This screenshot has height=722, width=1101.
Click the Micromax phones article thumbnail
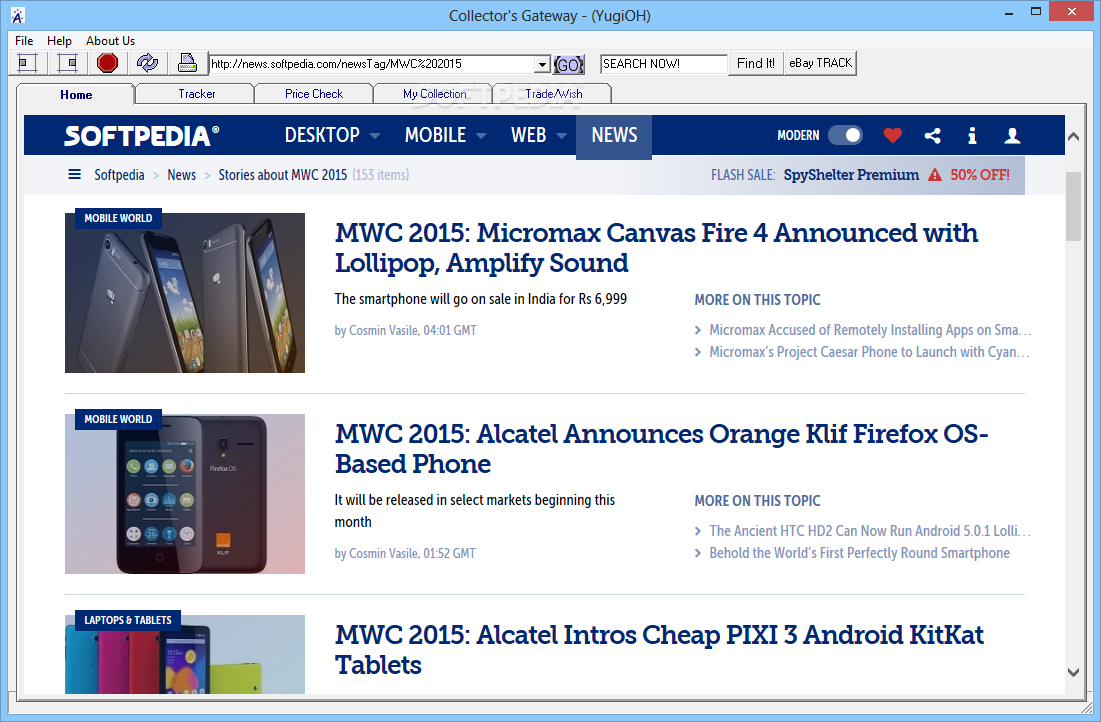click(185, 293)
